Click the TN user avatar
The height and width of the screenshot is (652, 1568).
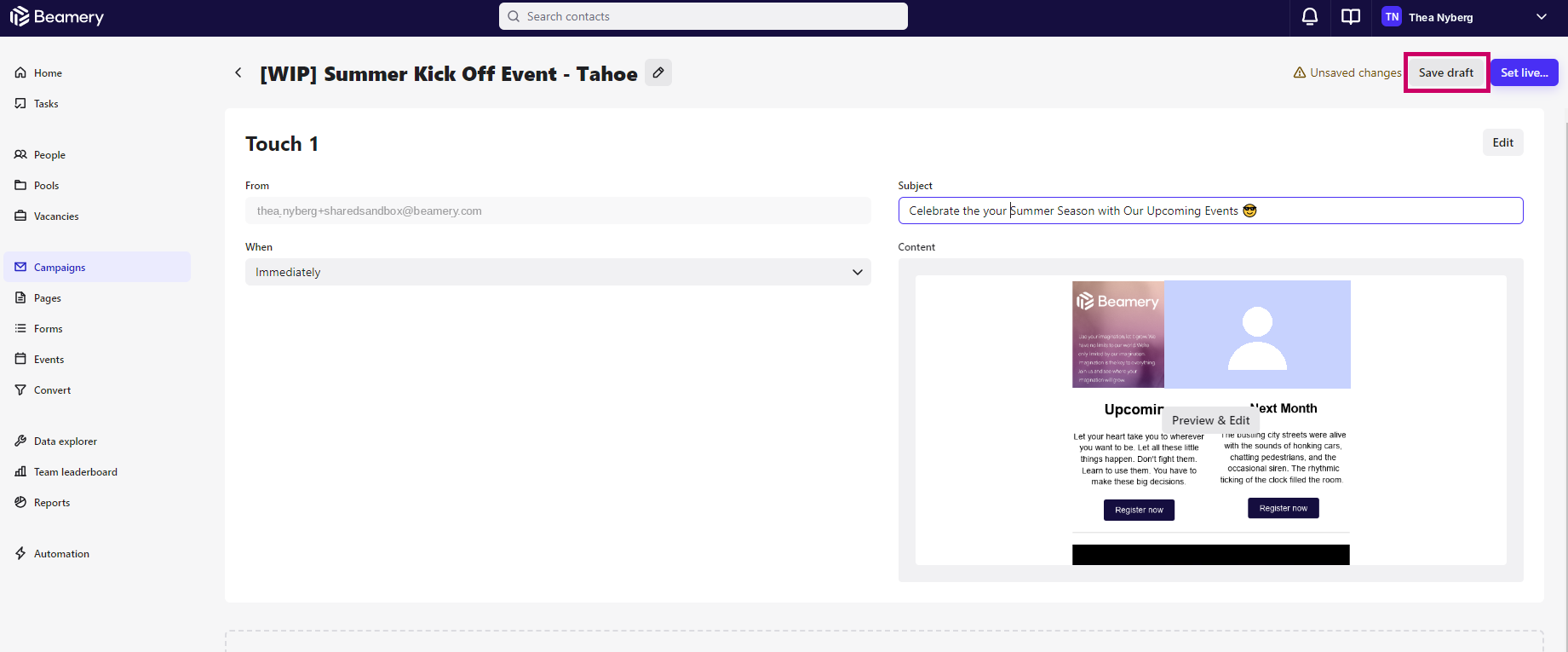(1392, 16)
